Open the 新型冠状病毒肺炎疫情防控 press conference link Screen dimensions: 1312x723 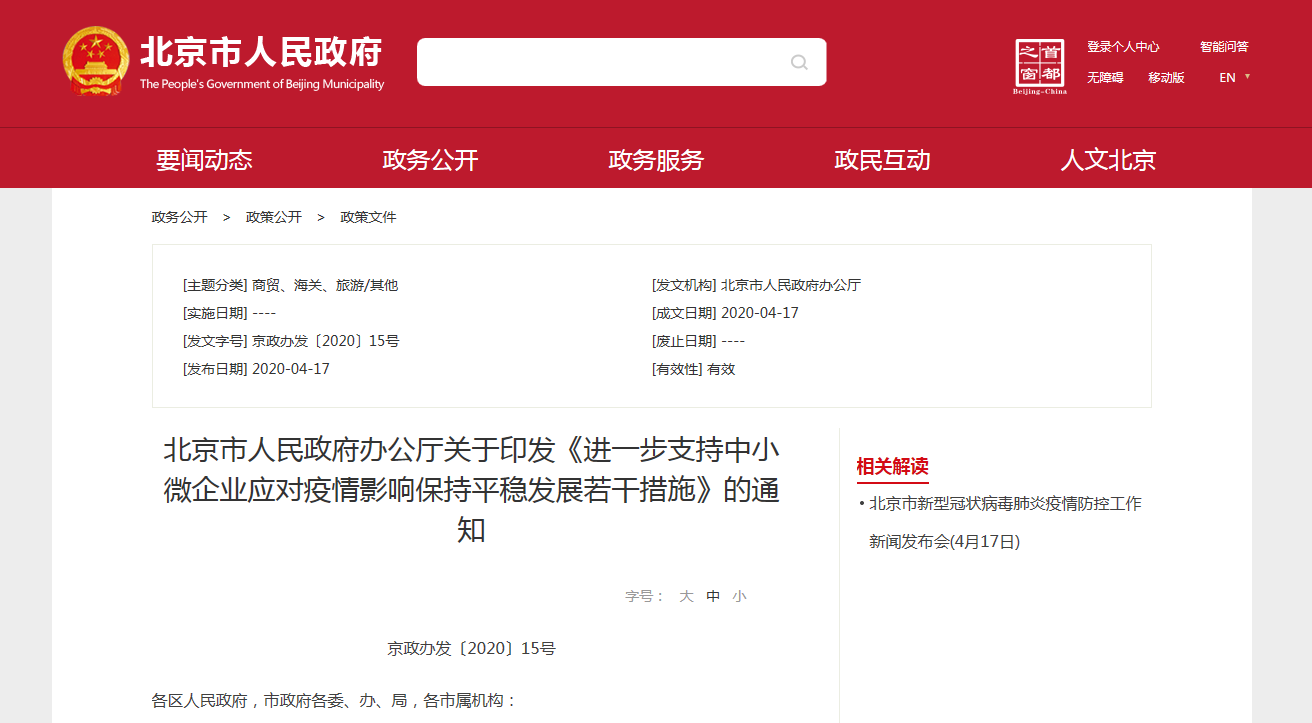click(x=1004, y=504)
